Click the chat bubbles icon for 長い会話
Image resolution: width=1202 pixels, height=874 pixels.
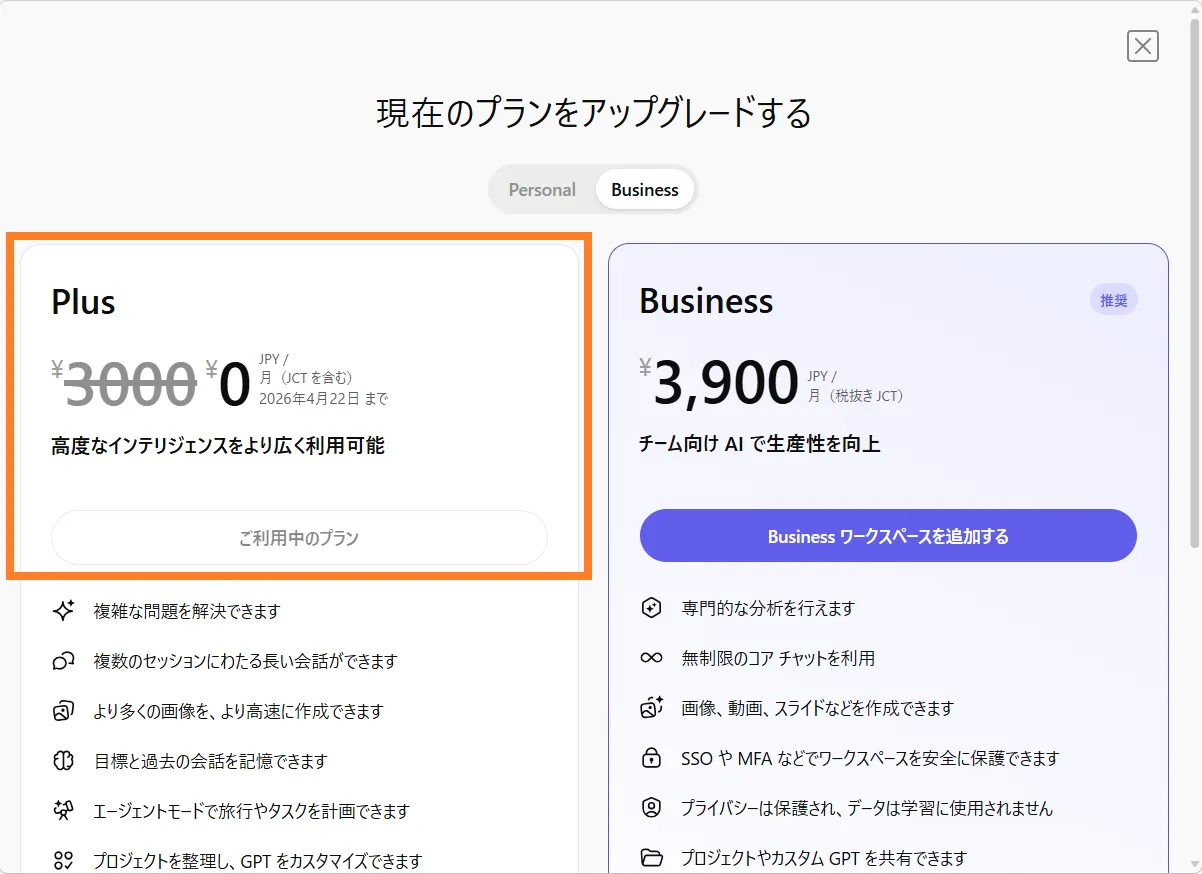click(x=64, y=661)
